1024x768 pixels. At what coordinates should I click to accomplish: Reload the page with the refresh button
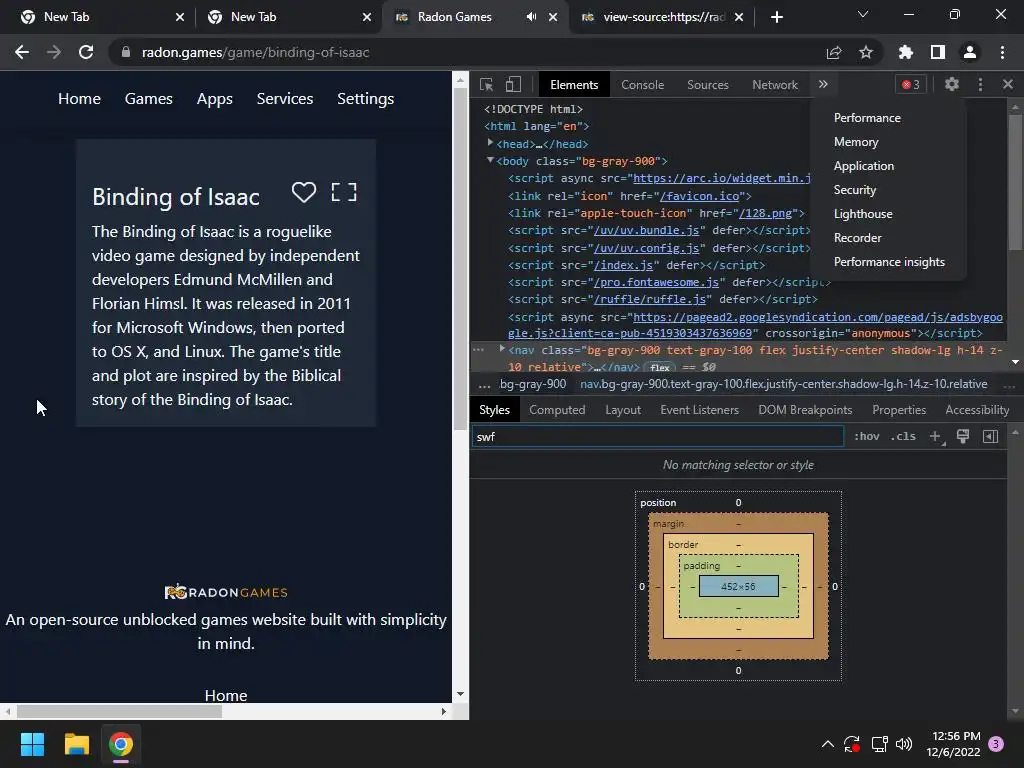coord(86,52)
